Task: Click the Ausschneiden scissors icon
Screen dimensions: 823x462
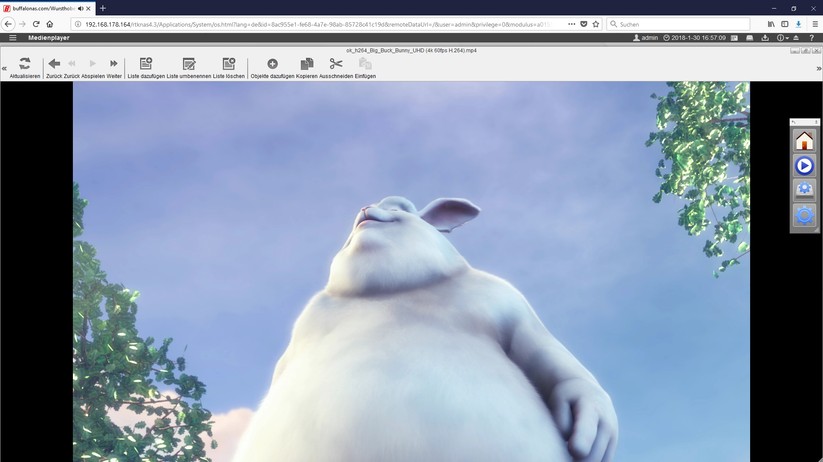Action: coord(336,64)
